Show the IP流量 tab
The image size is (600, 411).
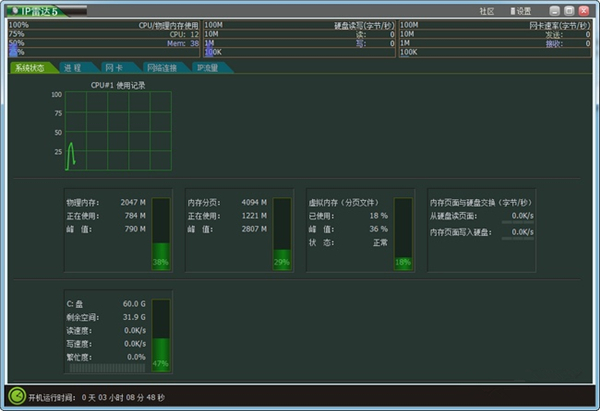coord(209,68)
